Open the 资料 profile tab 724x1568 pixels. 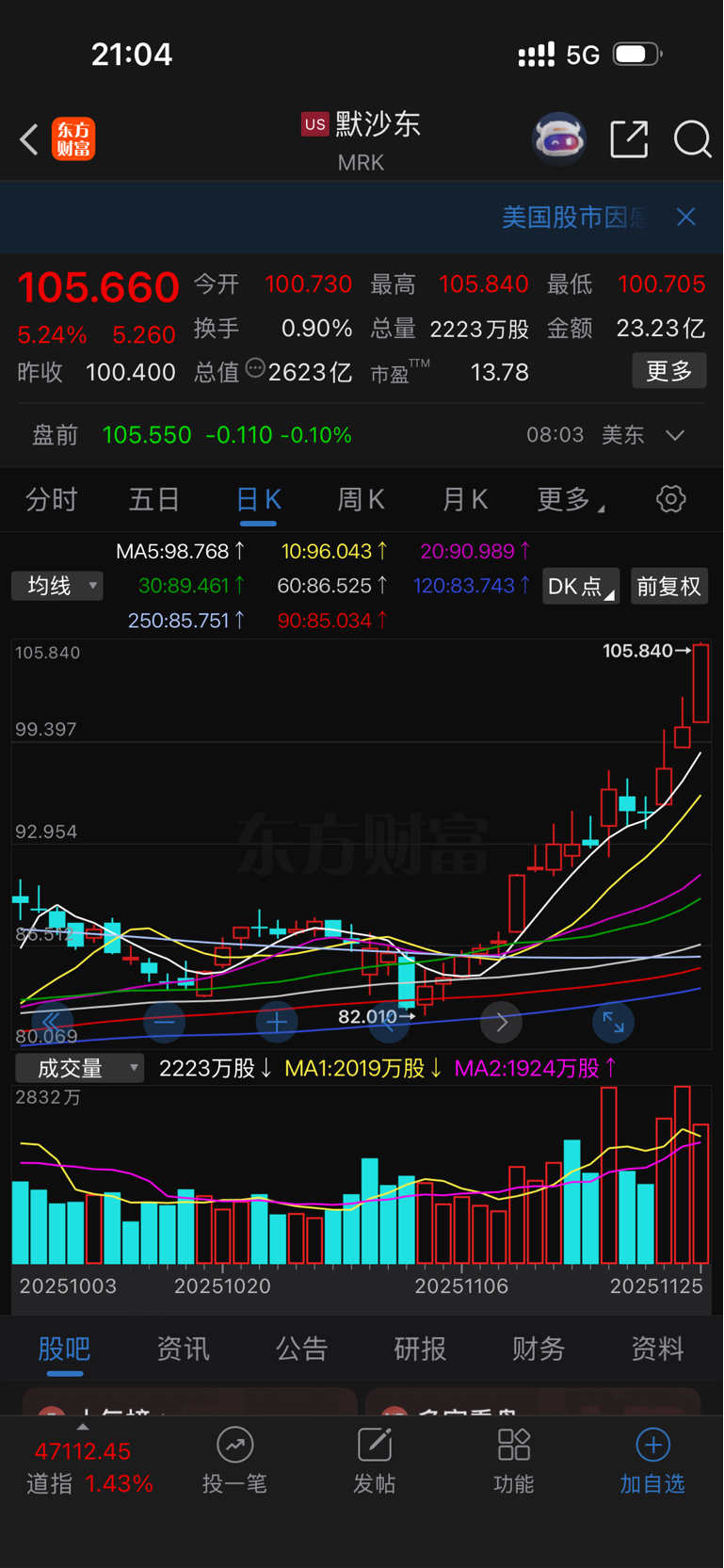pyautogui.click(x=657, y=1349)
